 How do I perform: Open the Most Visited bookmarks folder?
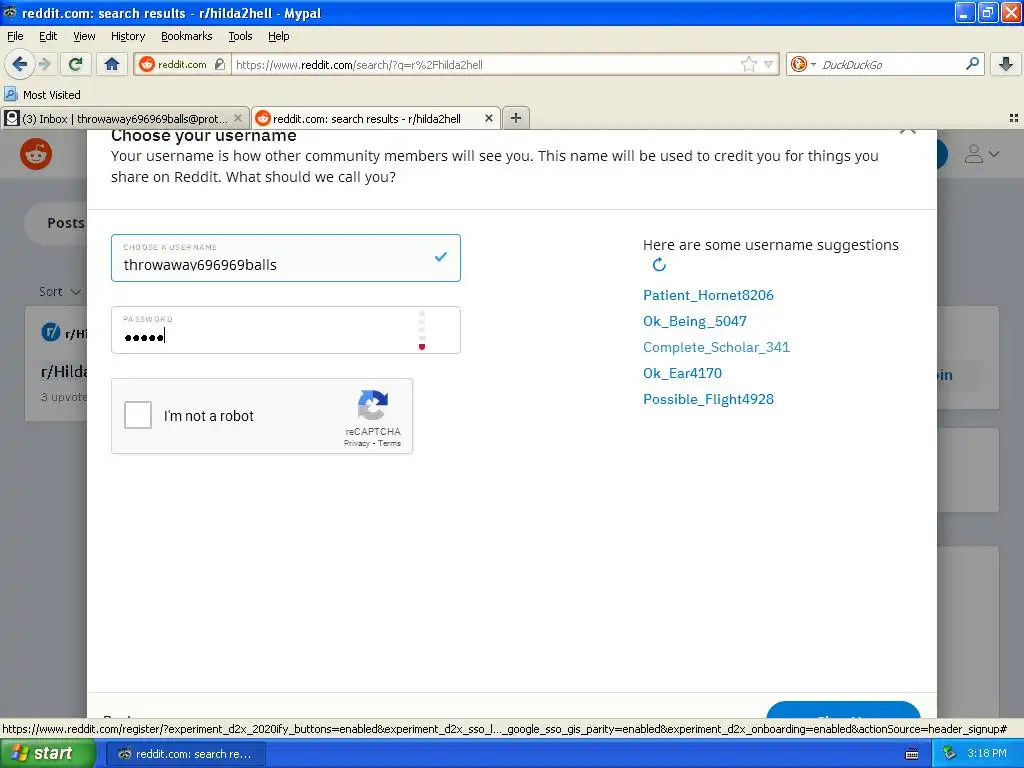click(43, 95)
